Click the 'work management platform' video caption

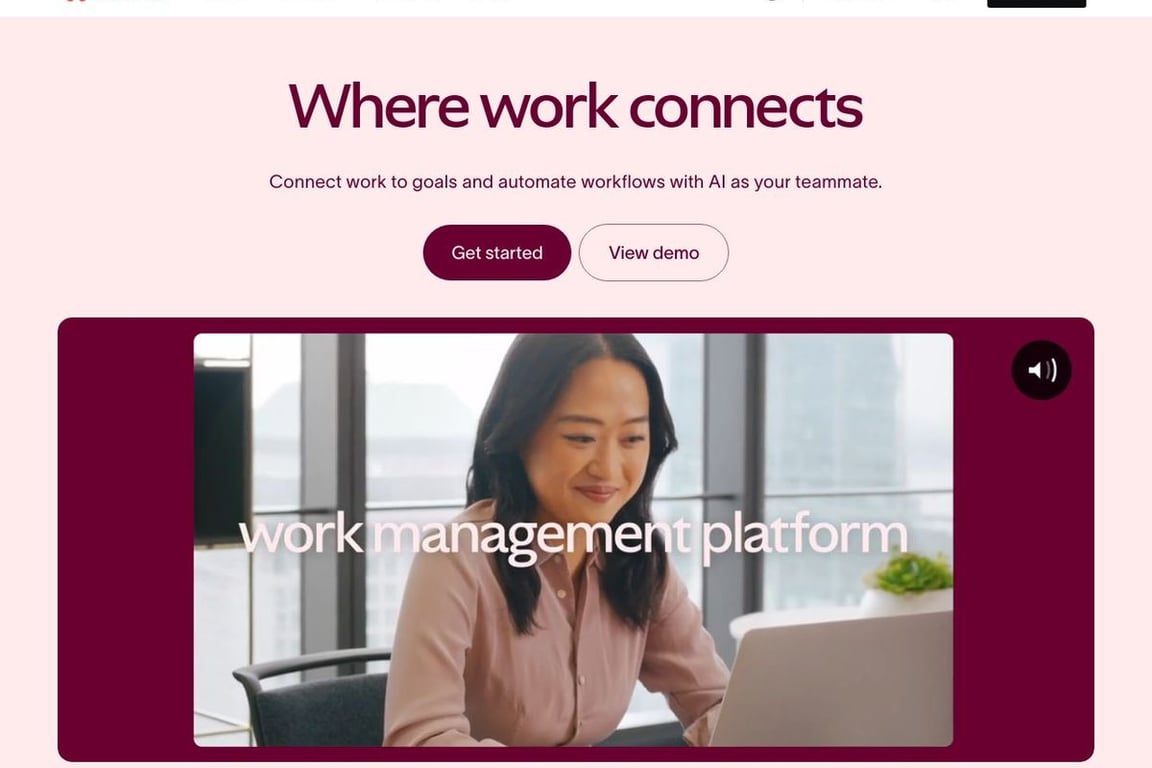coord(573,536)
